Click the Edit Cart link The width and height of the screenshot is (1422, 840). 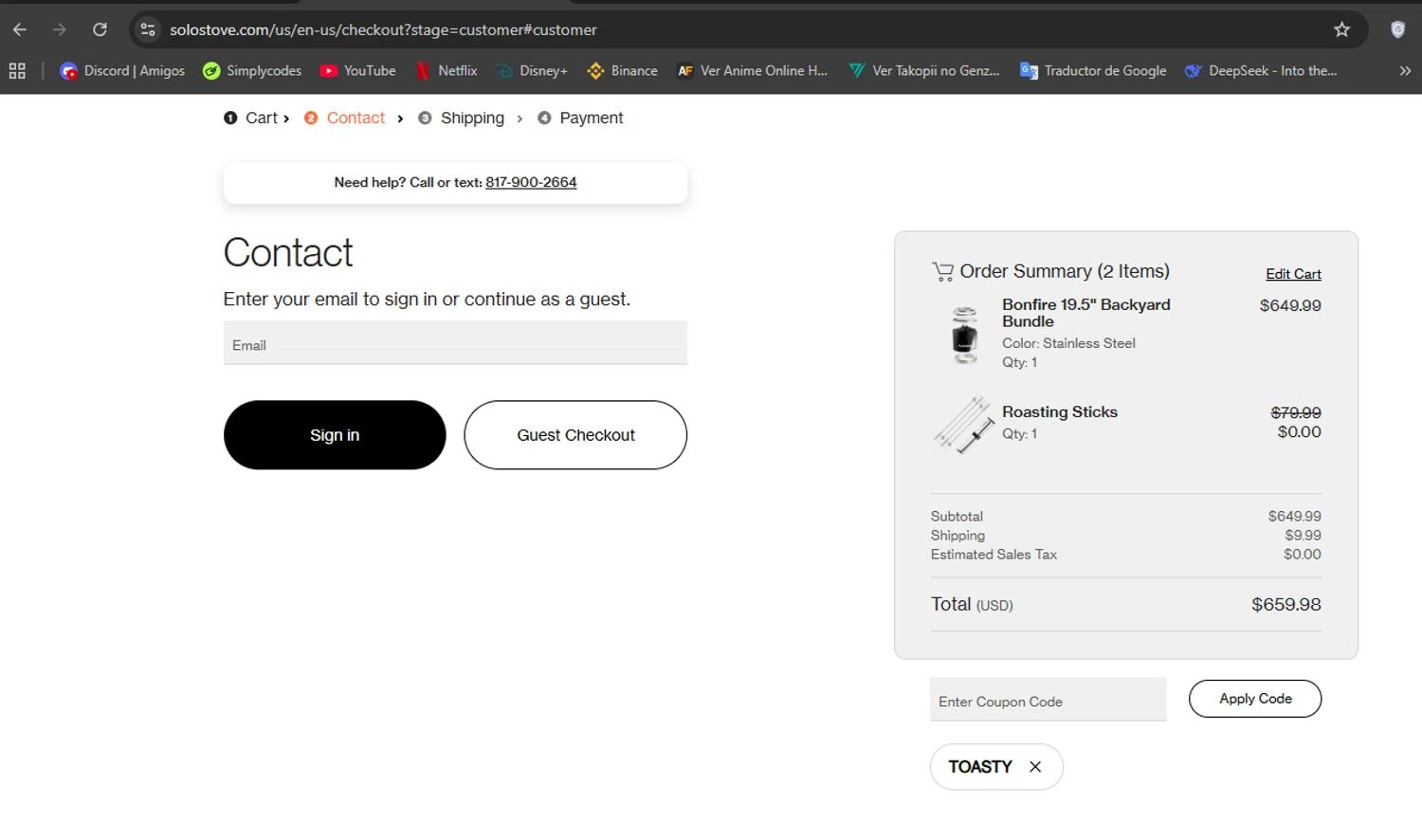coord(1293,274)
